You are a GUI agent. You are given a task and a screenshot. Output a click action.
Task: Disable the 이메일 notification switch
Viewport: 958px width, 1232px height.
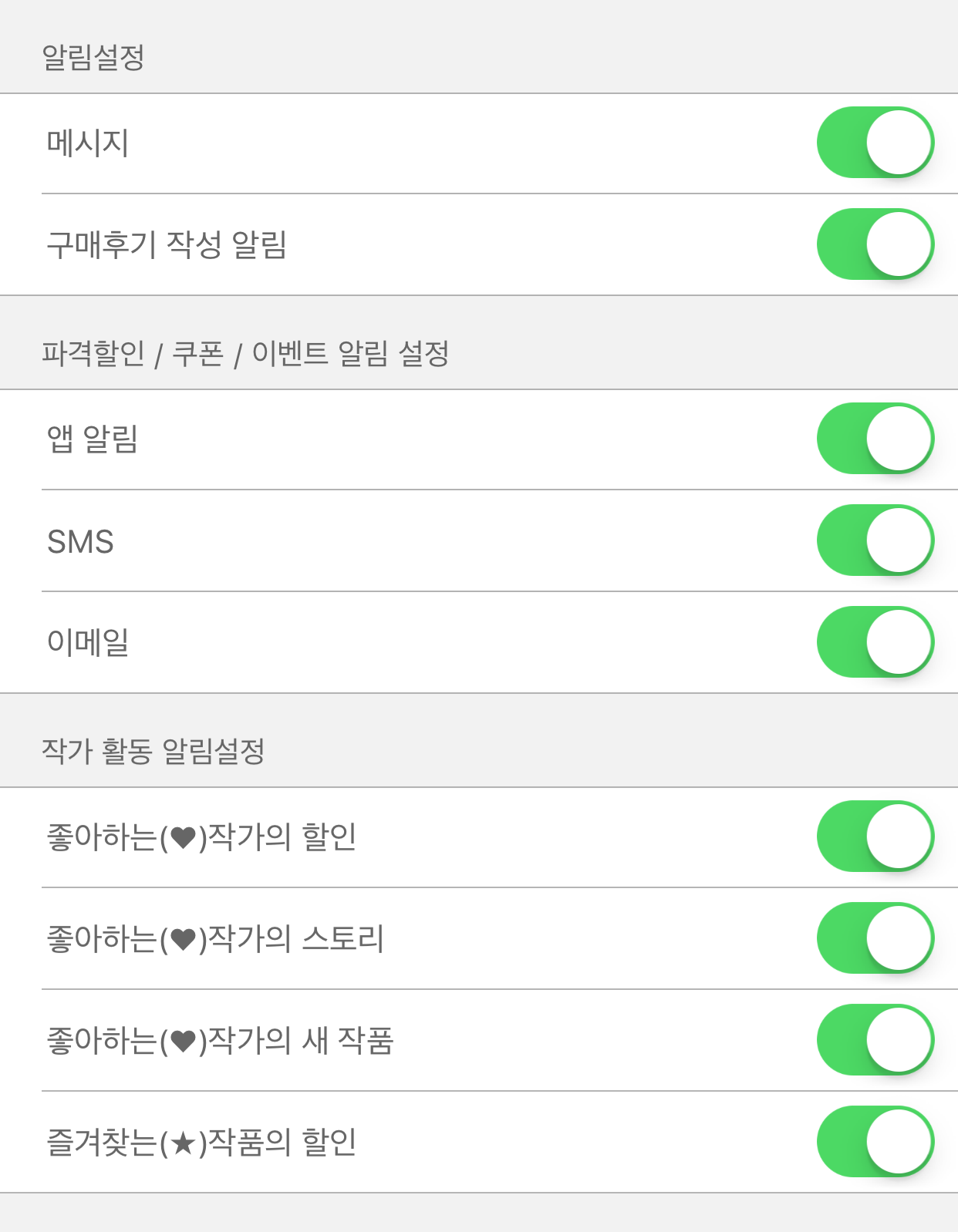click(875, 642)
